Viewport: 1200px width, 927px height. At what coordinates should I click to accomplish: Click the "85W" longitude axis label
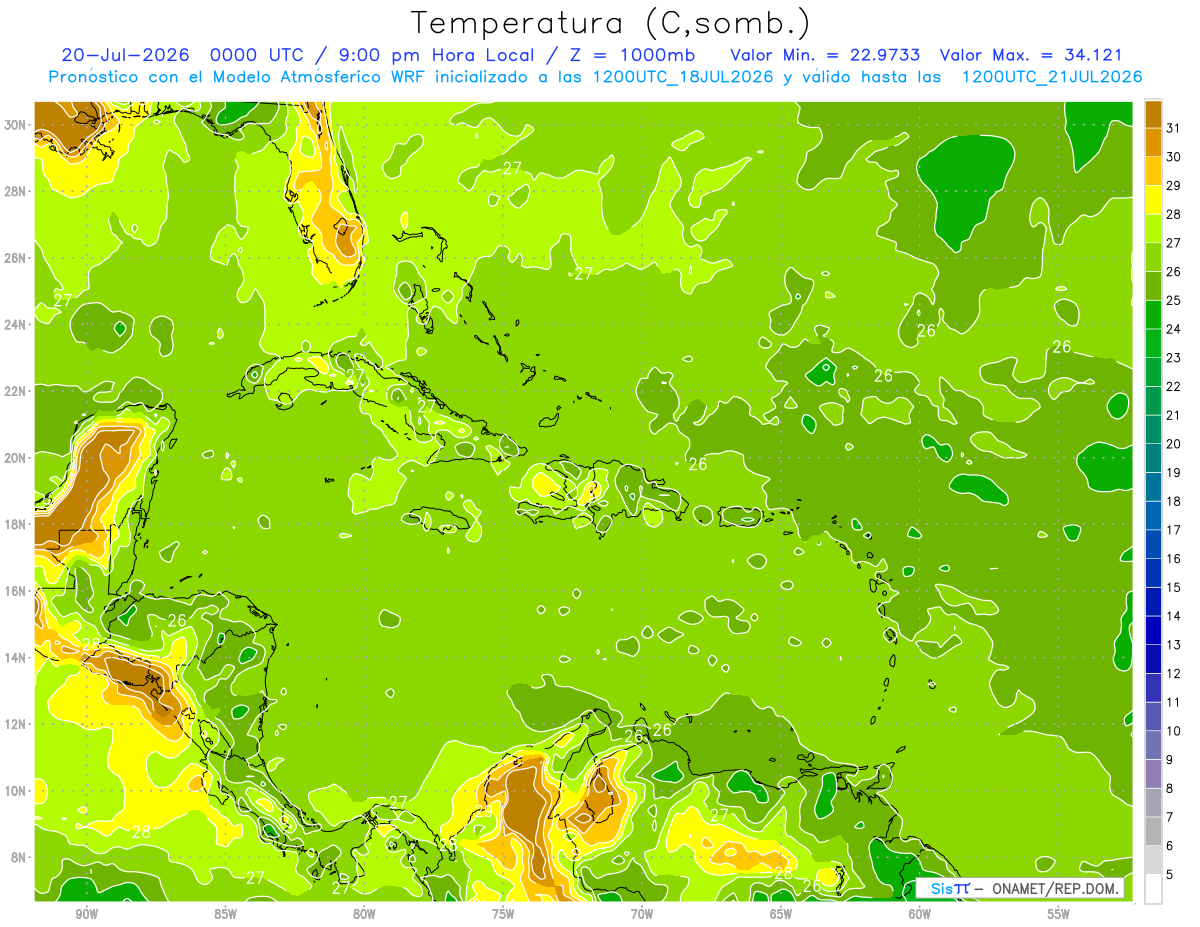coord(225,914)
